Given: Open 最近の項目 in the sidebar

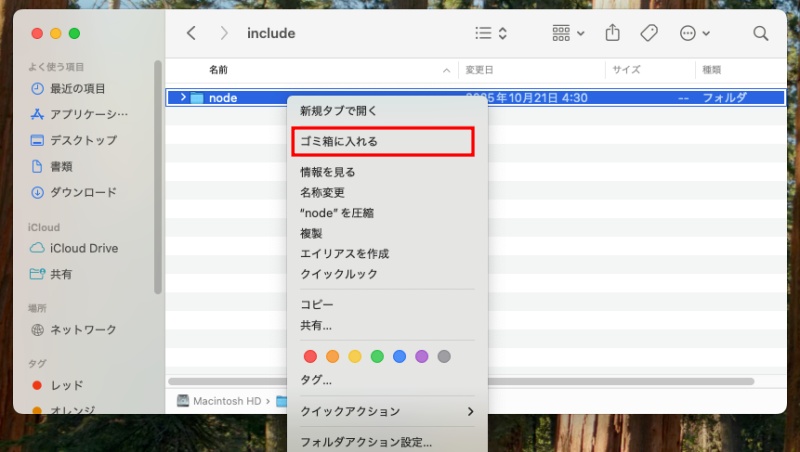Looking at the screenshot, I should (x=76, y=88).
